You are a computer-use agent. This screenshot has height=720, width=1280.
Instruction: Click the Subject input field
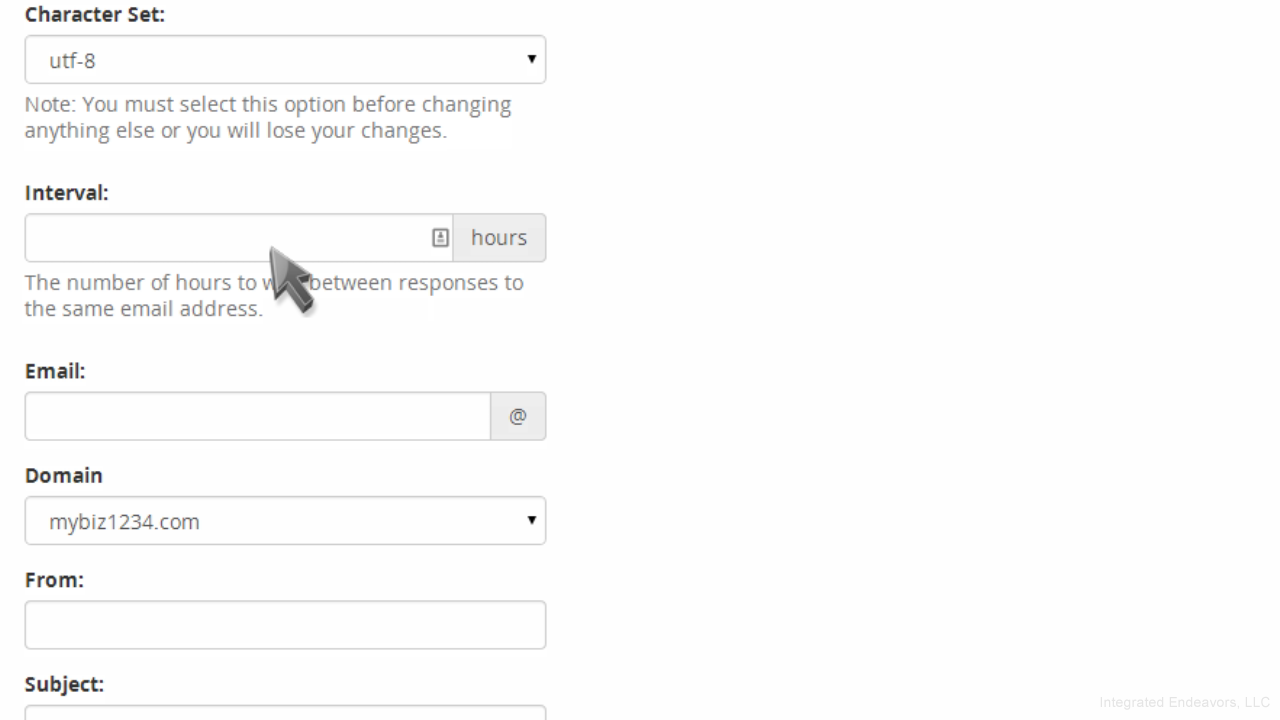coord(285,713)
